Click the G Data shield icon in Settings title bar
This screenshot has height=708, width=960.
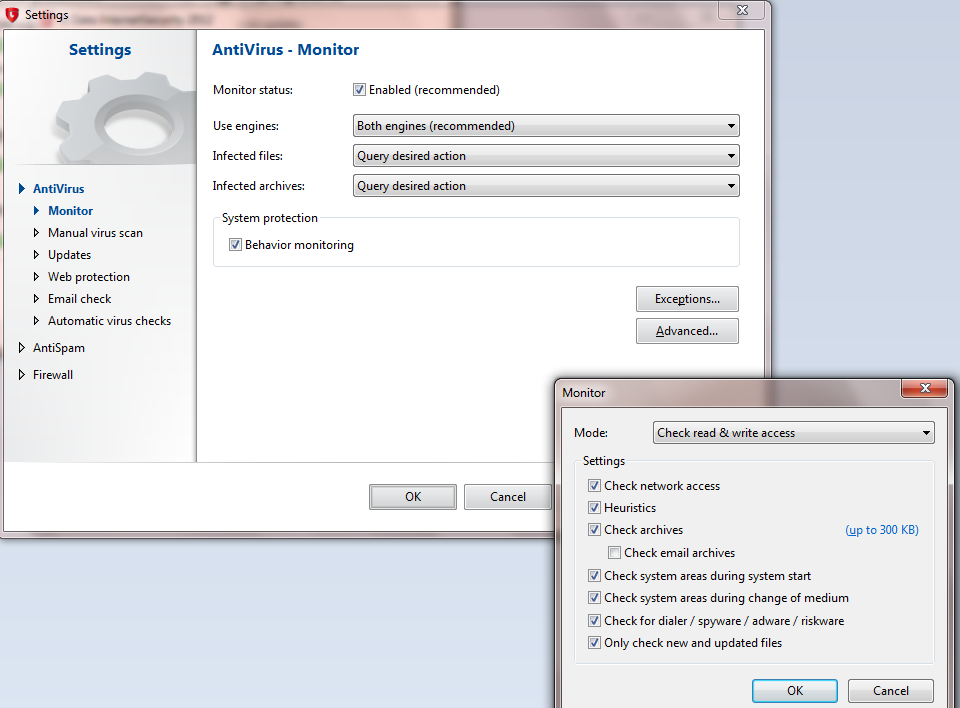12,14
